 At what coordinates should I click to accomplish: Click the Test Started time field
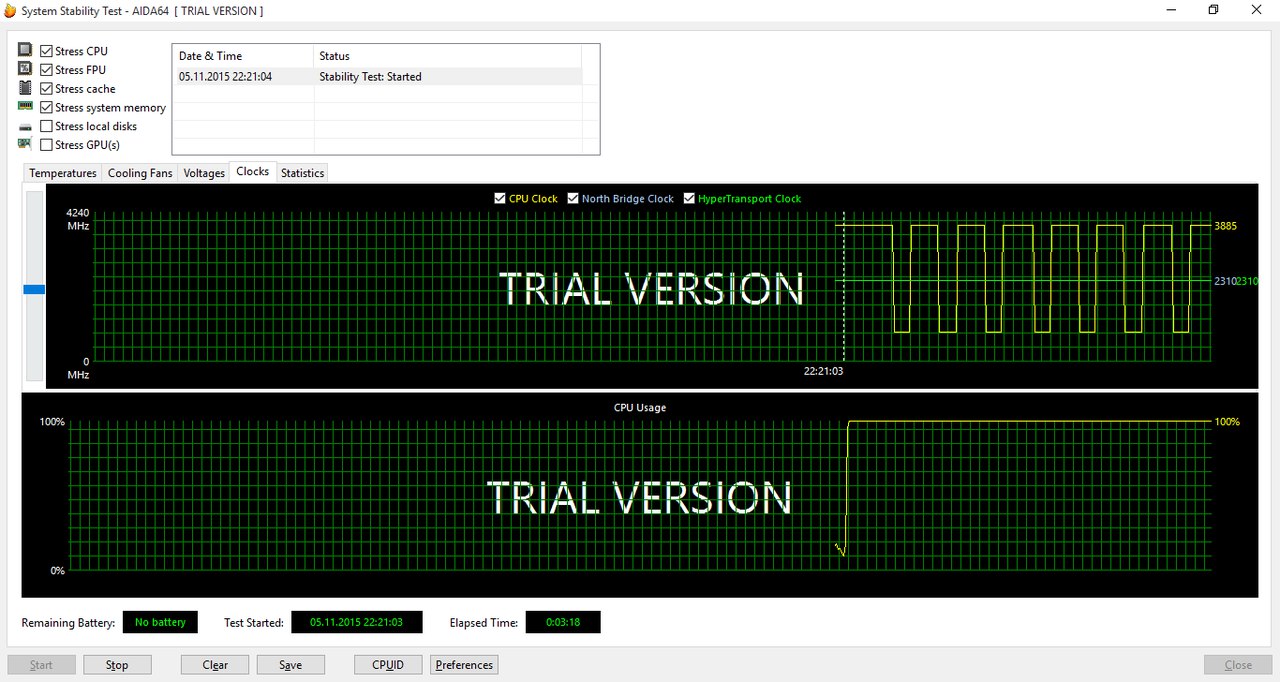pos(357,622)
